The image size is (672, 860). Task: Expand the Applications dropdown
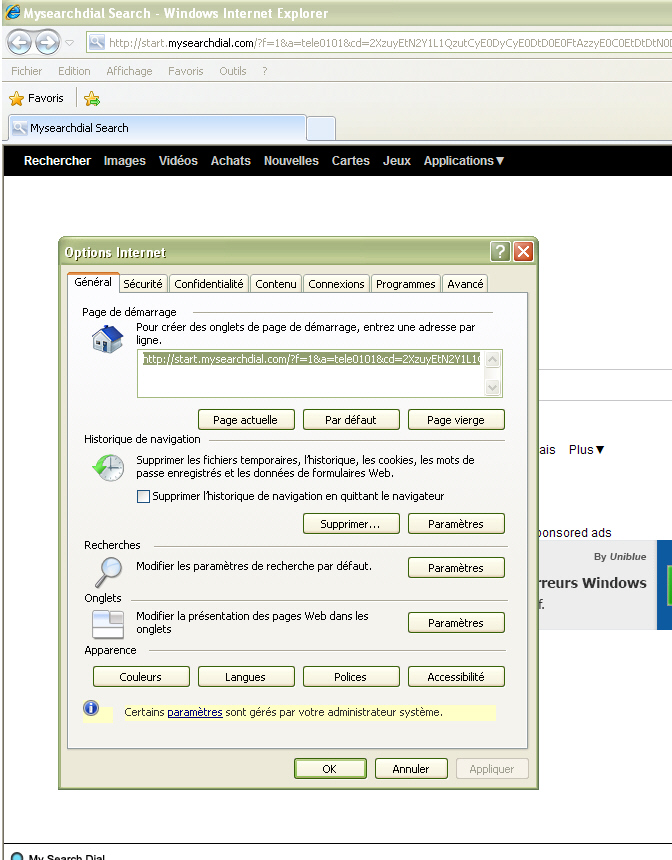coord(464,161)
